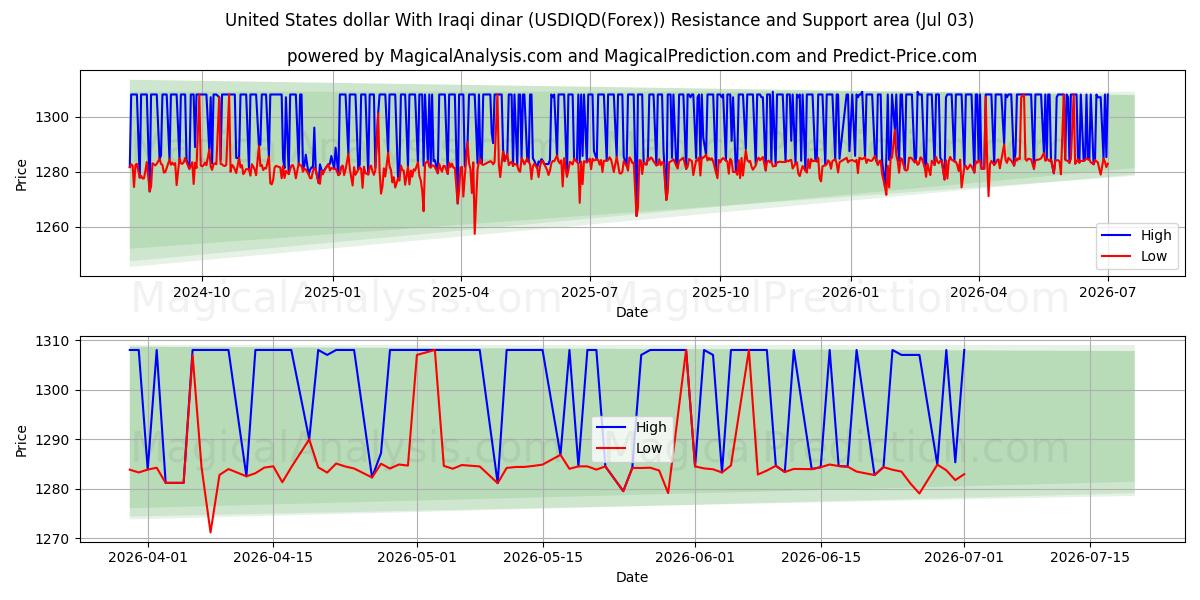Click the 1290 price label on bottom chart
Image resolution: width=1200 pixels, height=600 pixels.
pyautogui.click(x=55, y=440)
